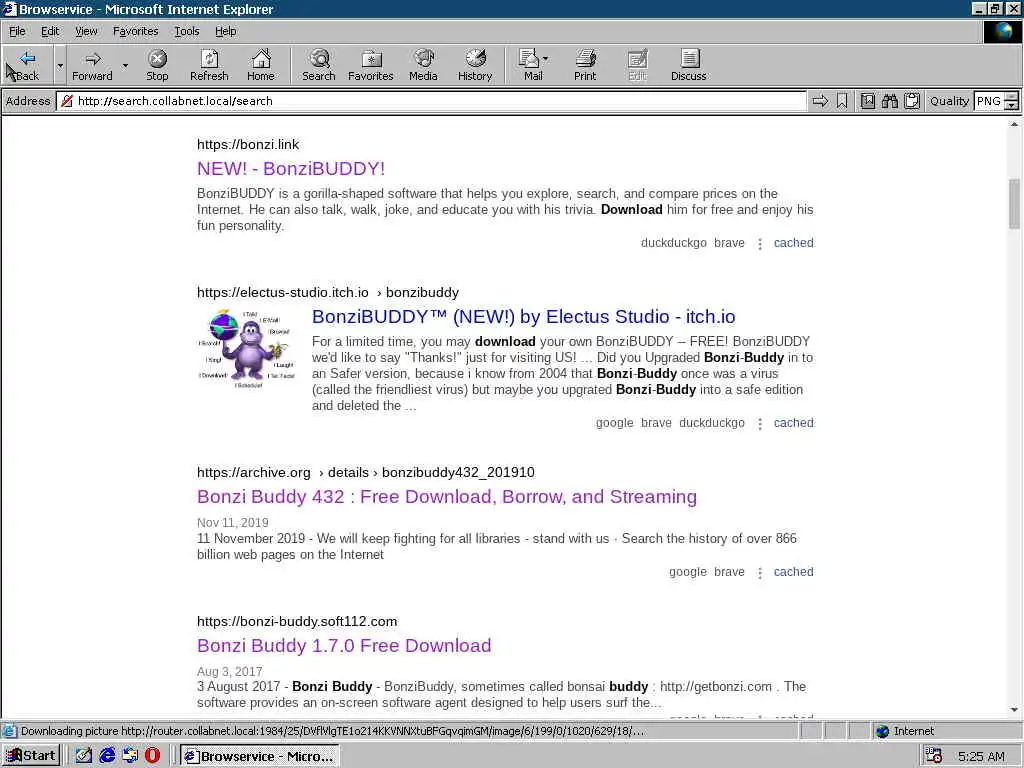Click the https://bonzi-buddy.soft112.com URL text

coord(296,621)
